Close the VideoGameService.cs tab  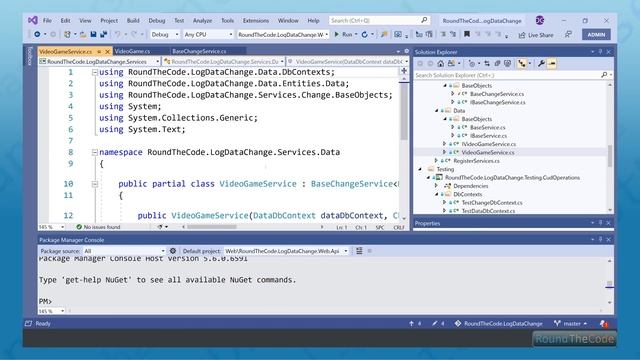[x=108, y=51]
